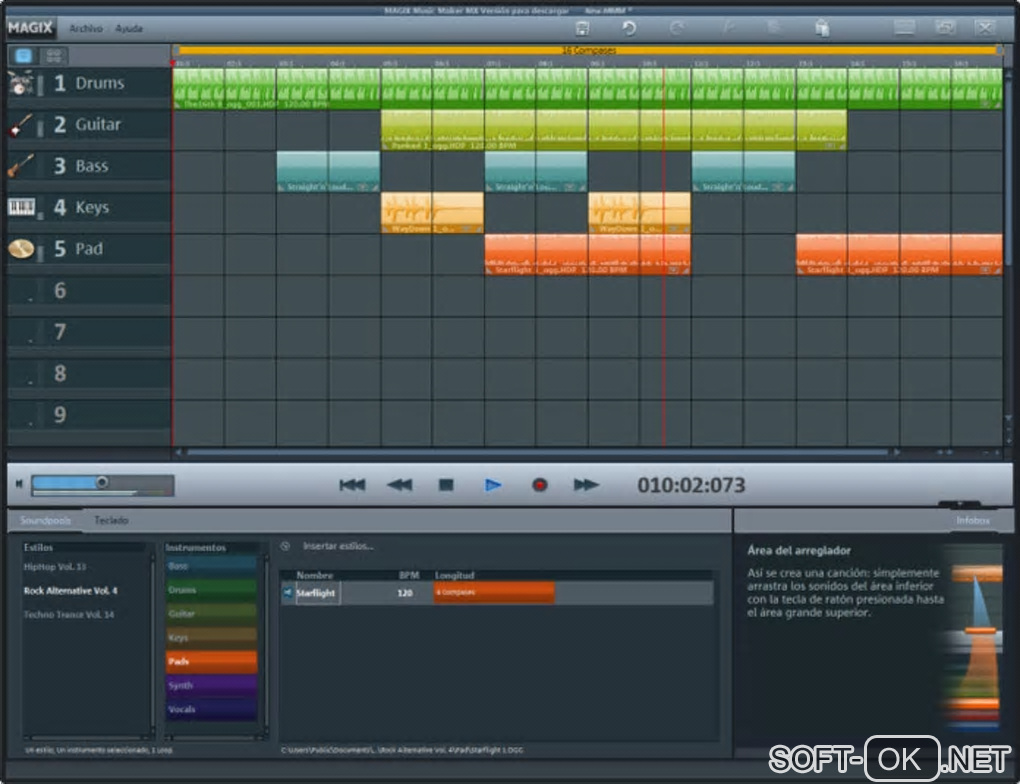Select the Pads instrument category
The image size is (1020, 784).
(x=211, y=662)
